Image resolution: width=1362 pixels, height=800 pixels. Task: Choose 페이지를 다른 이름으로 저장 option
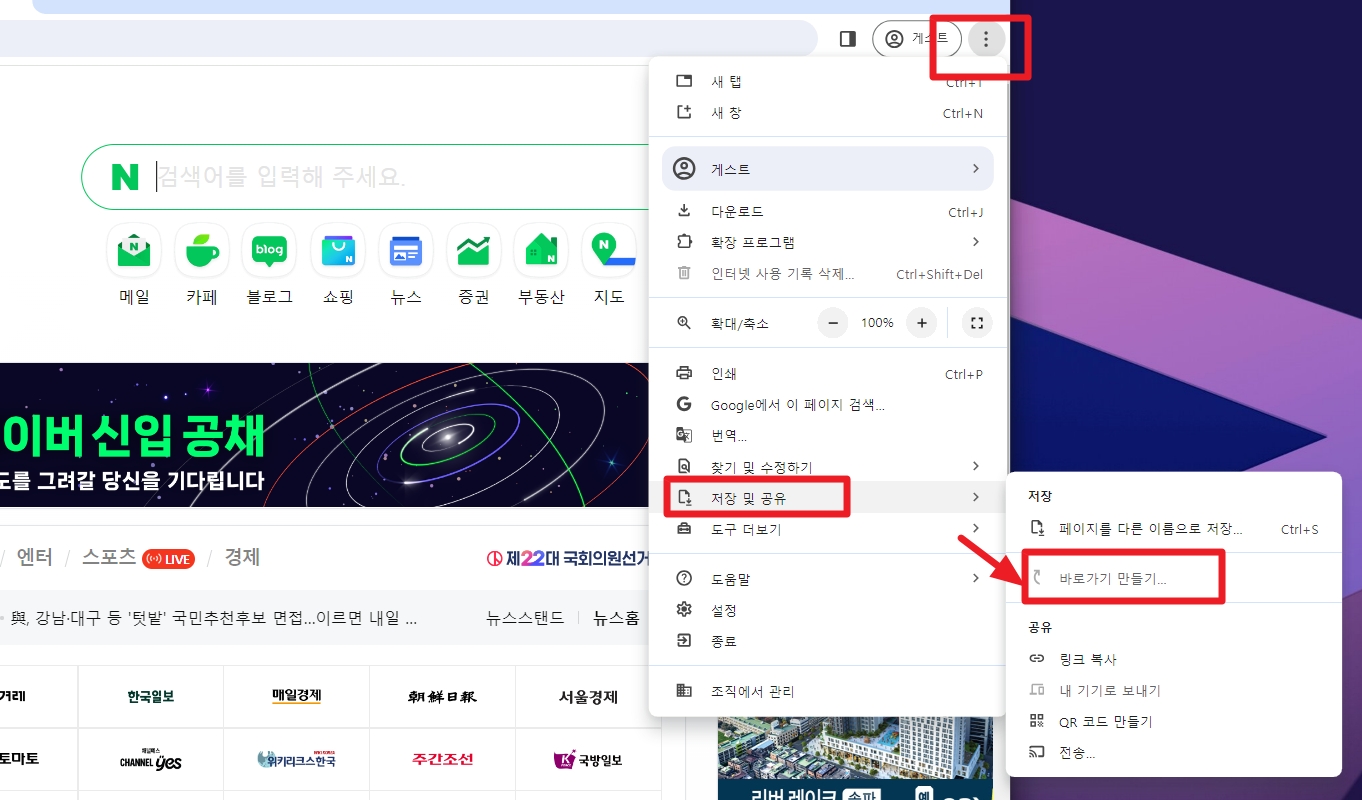tap(1173, 529)
